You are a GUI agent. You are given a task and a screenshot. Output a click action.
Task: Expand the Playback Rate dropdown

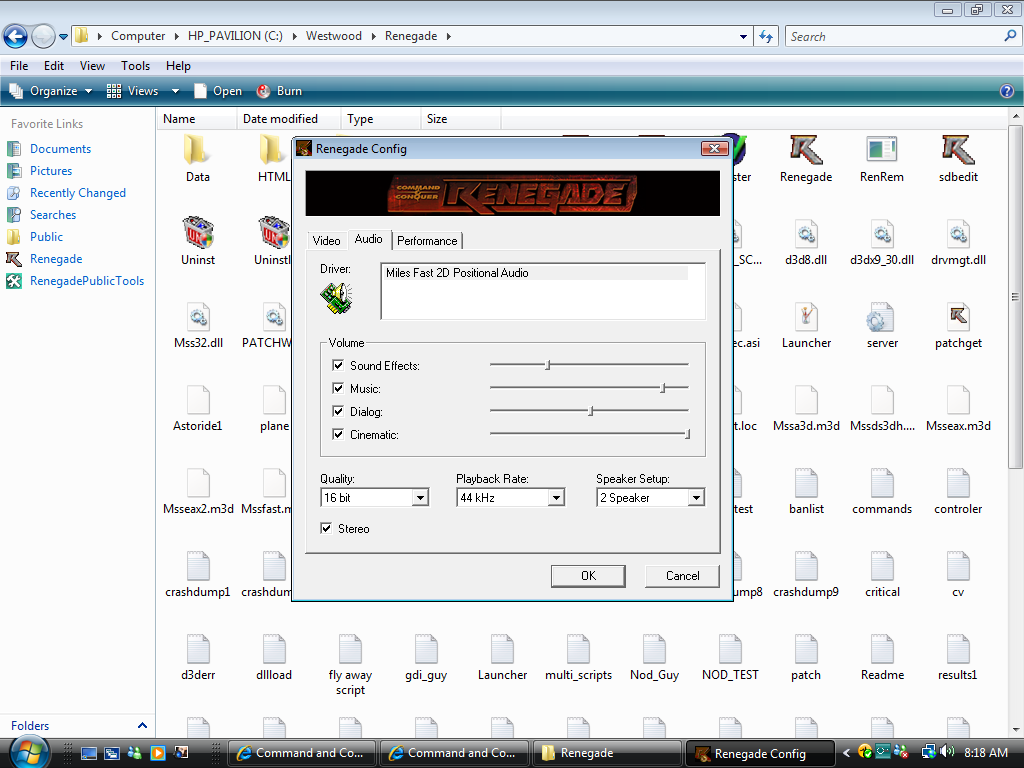point(556,498)
